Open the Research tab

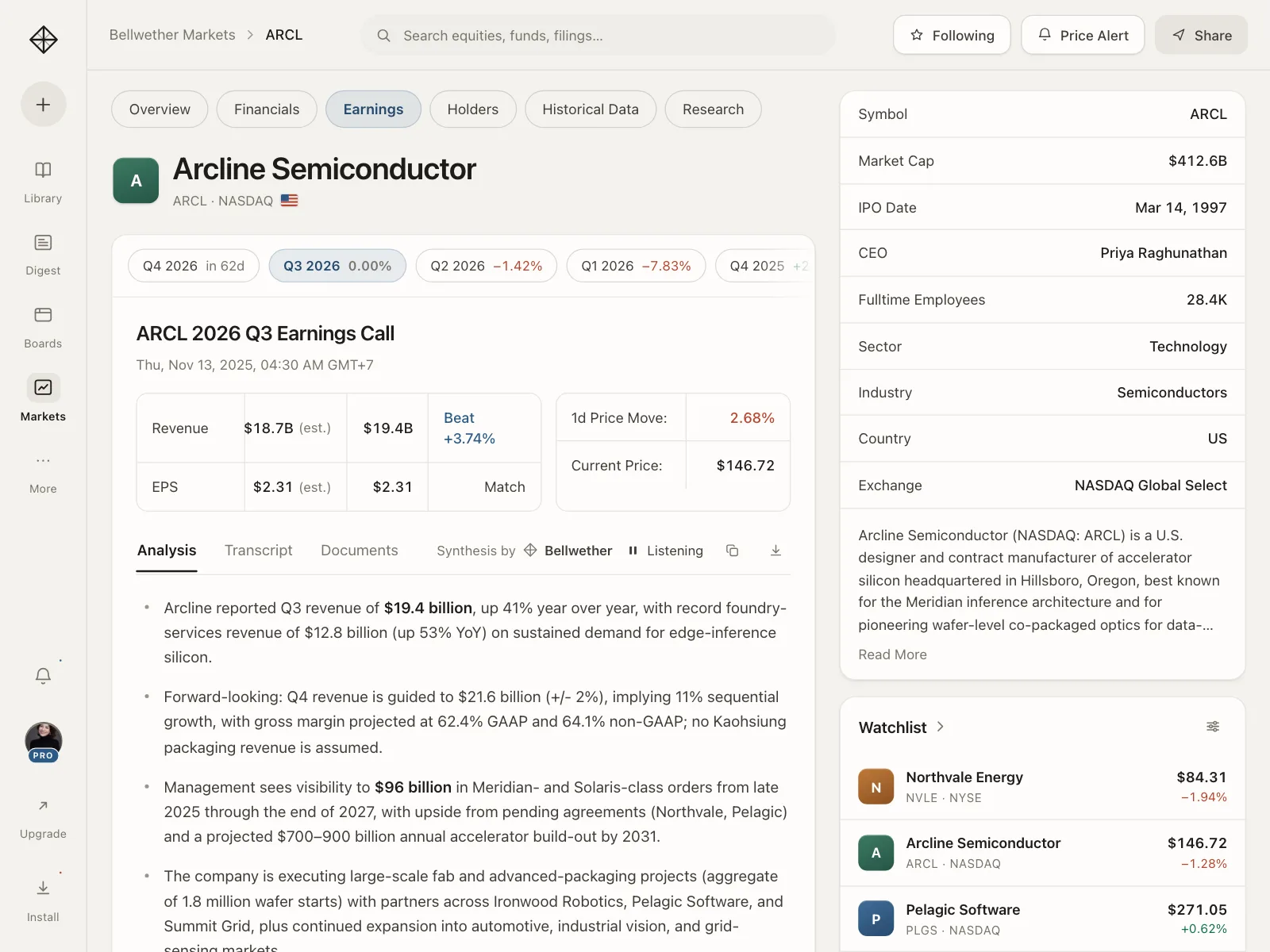click(714, 109)
